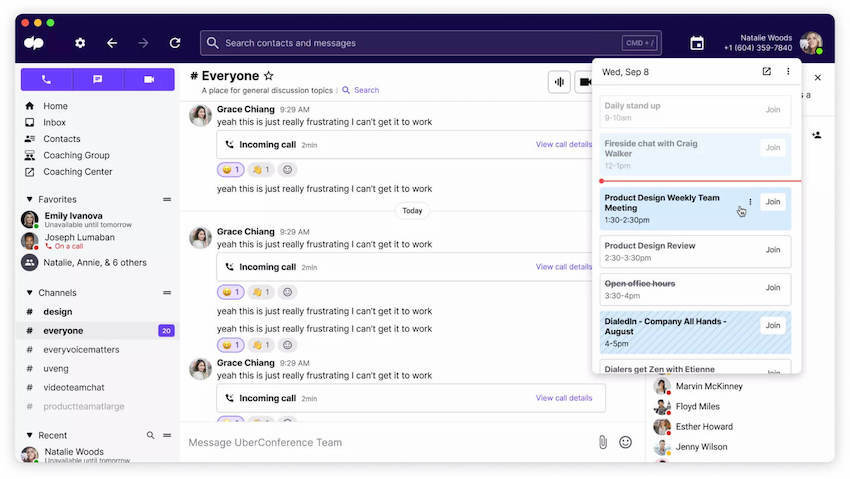Select the videoteamchat channel
The height and width of the screenshot is (479, 850).
pos(98,387)
